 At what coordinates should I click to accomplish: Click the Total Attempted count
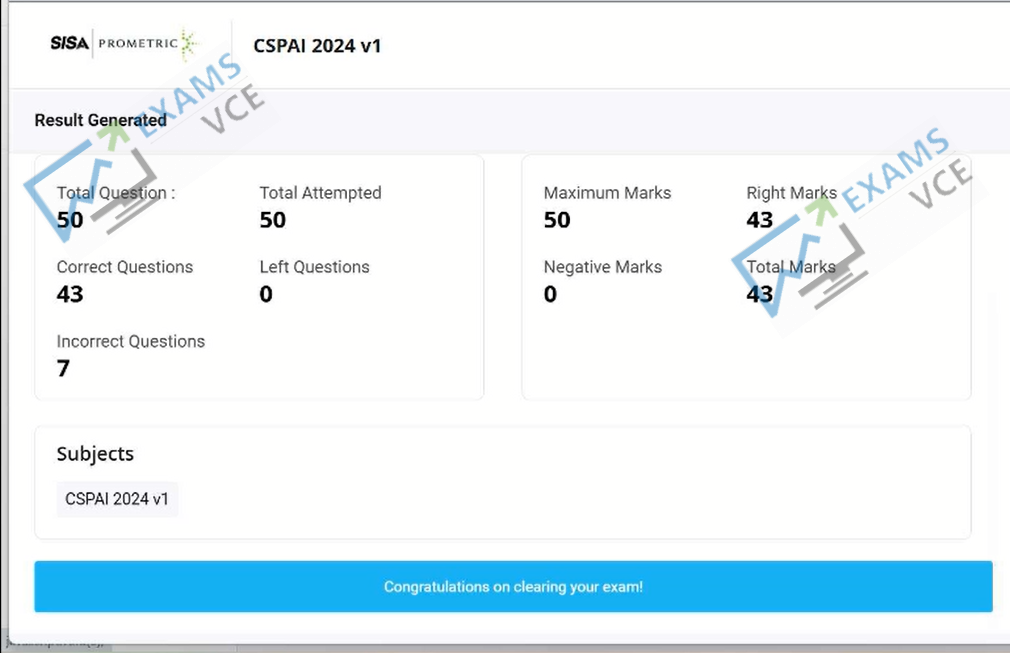(x=272, y=220)
